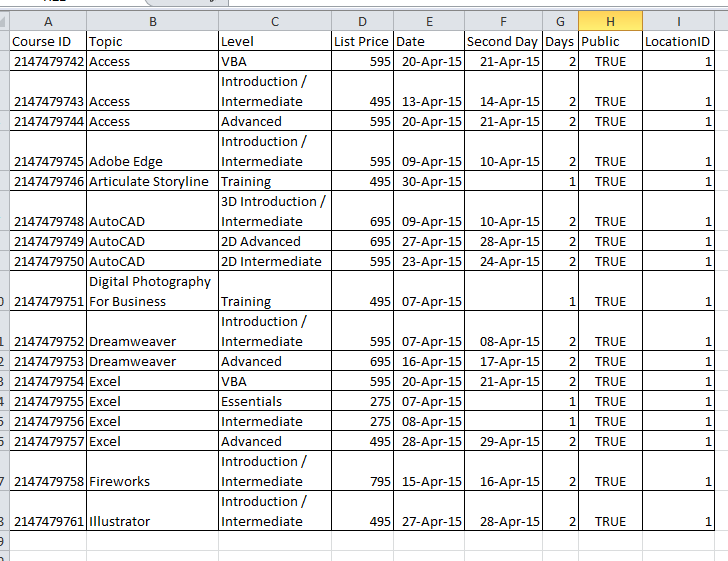Click the course ID 2147479742 cell
The height and width of the screenshot is (561, 728).
tap(48, 62)
